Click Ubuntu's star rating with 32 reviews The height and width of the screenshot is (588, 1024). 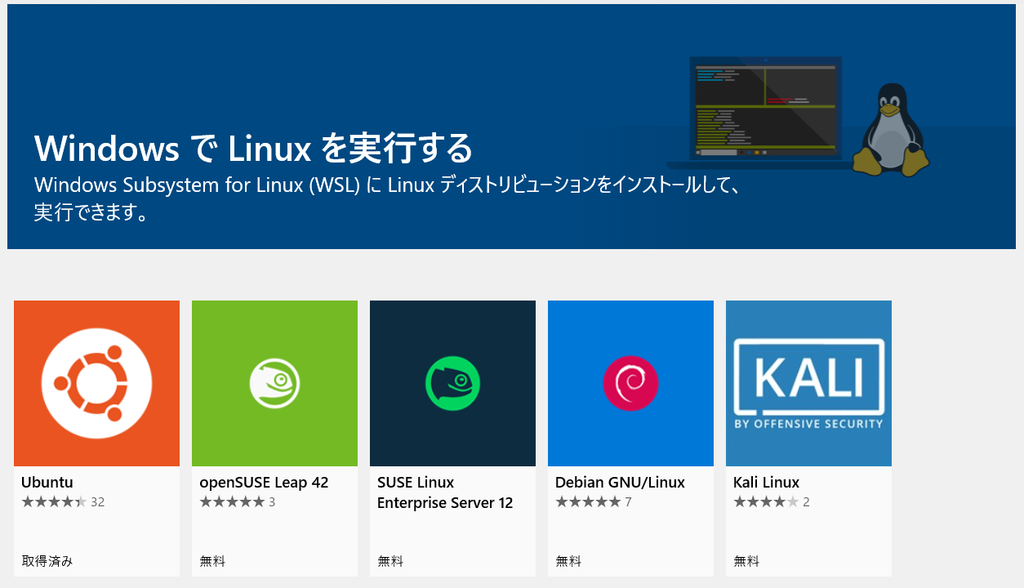pyautogui.click(x=63, y=502)
